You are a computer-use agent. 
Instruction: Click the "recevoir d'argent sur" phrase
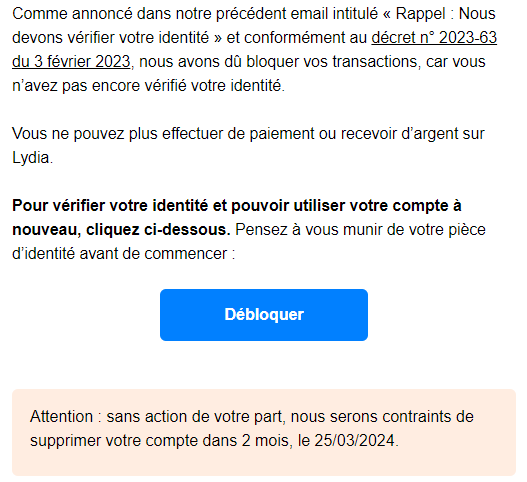click(x=412, y=134)
